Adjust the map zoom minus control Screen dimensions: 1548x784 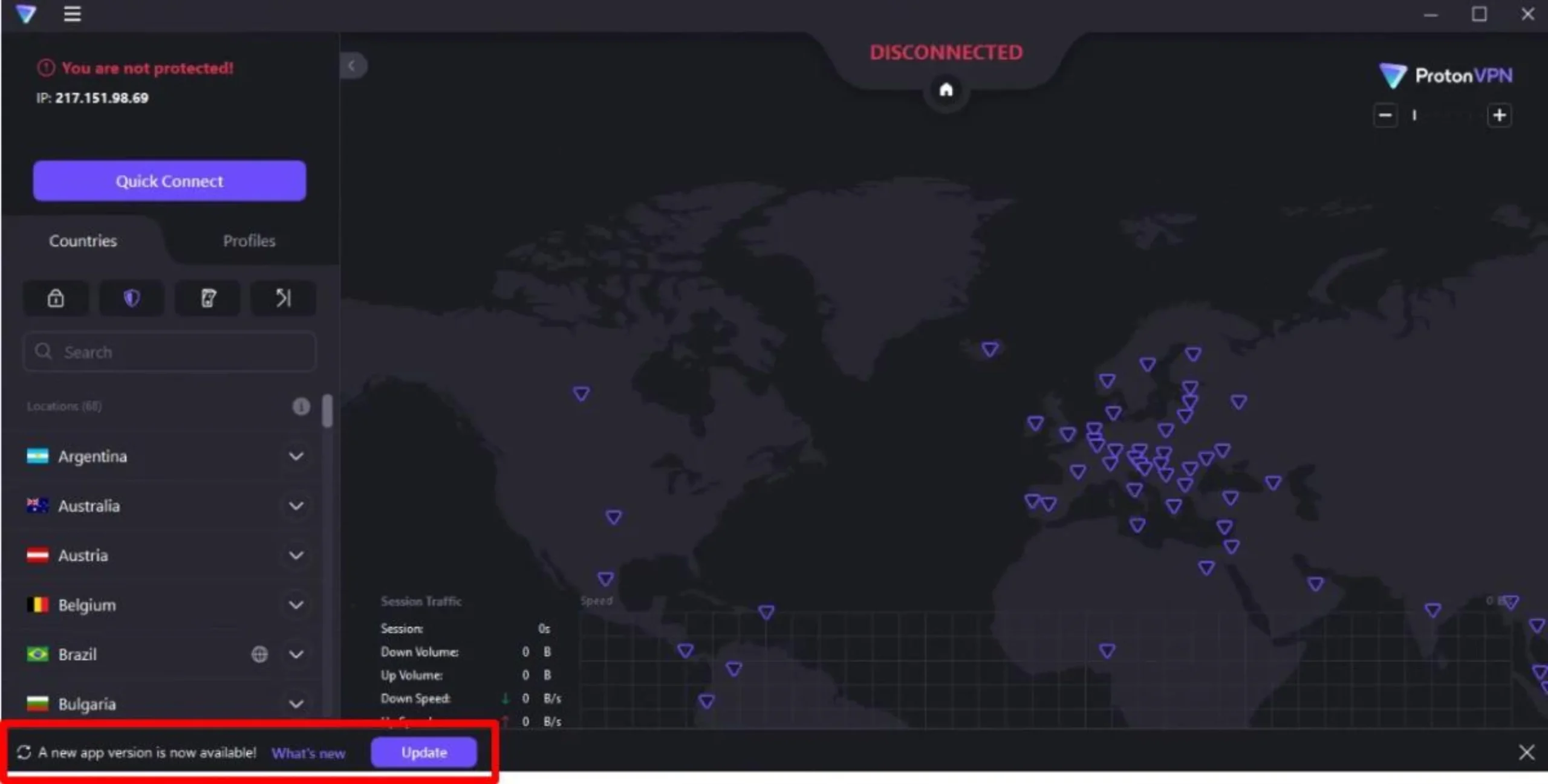click(x=1385, y=115)
